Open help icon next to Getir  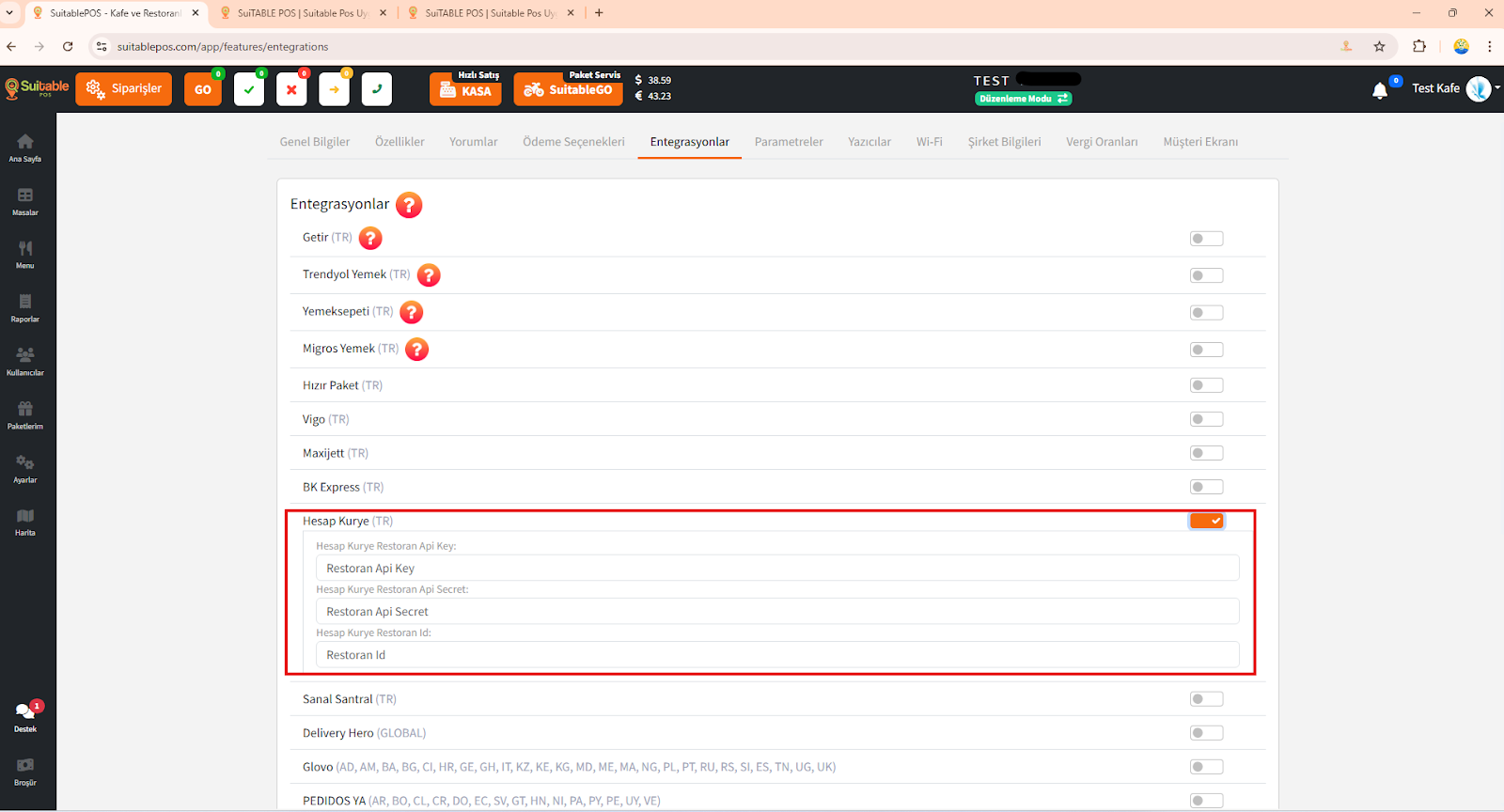coord(371,238)
